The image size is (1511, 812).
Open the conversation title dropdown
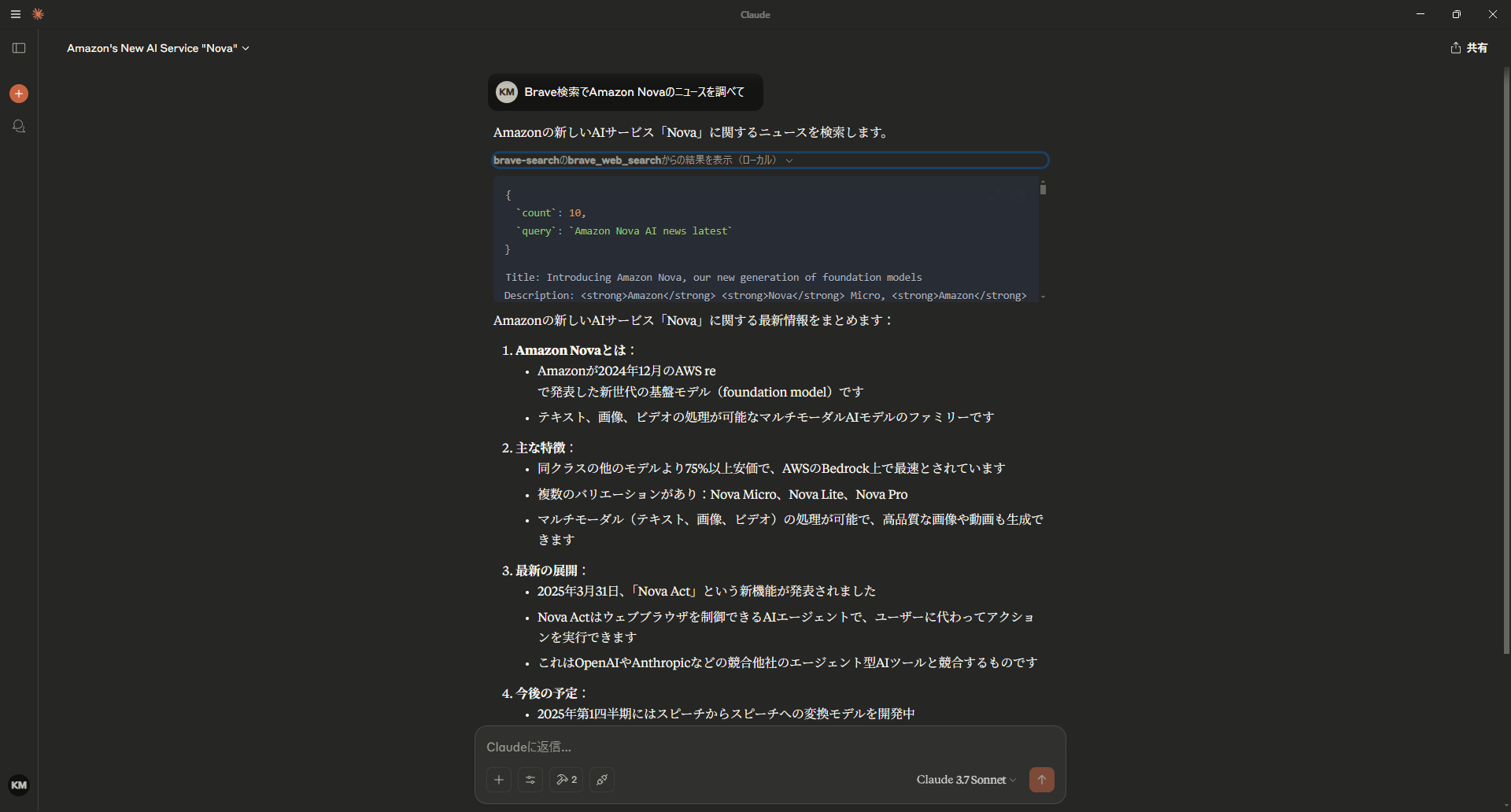[246, 48]
